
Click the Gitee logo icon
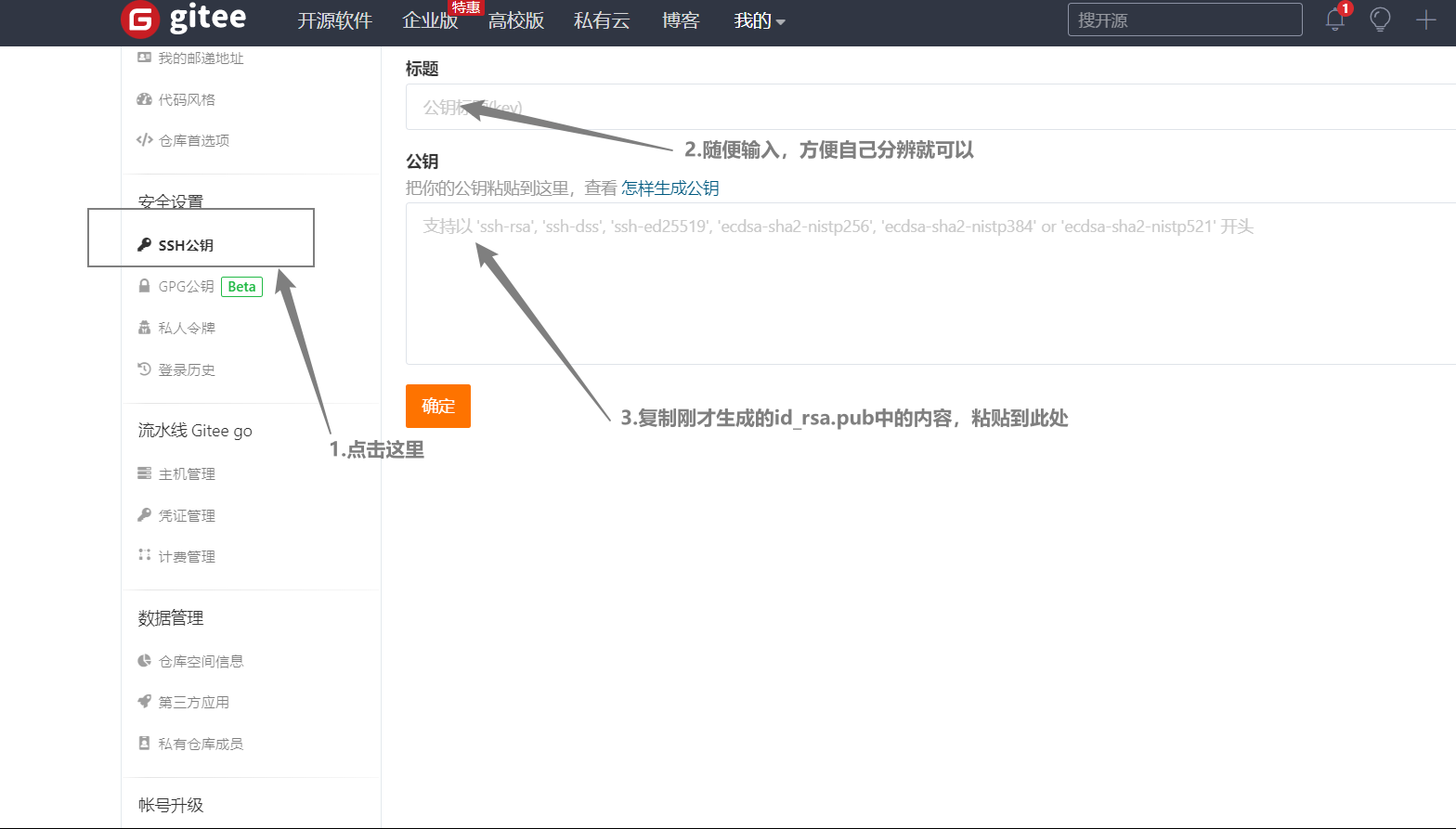(x=140, y=19)
